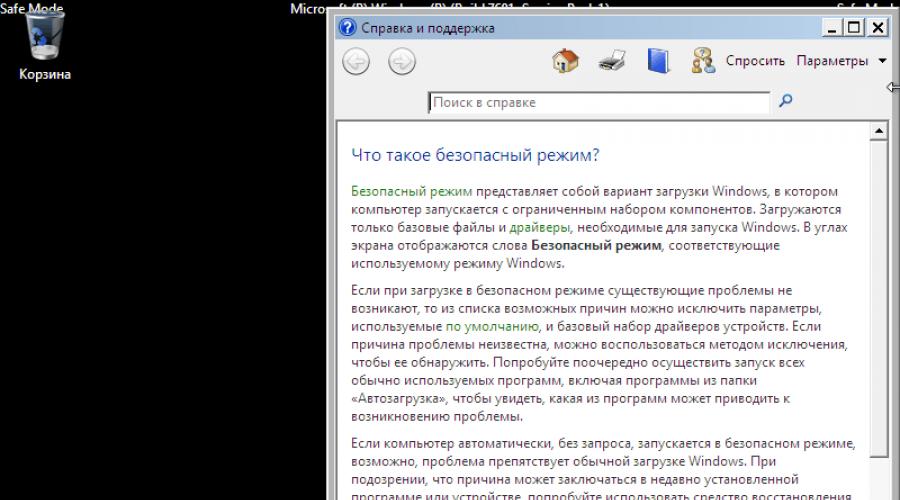Screen dimensions: 900x500
Task: Click the help window question mark icon
Action: [x=347, y=28]
